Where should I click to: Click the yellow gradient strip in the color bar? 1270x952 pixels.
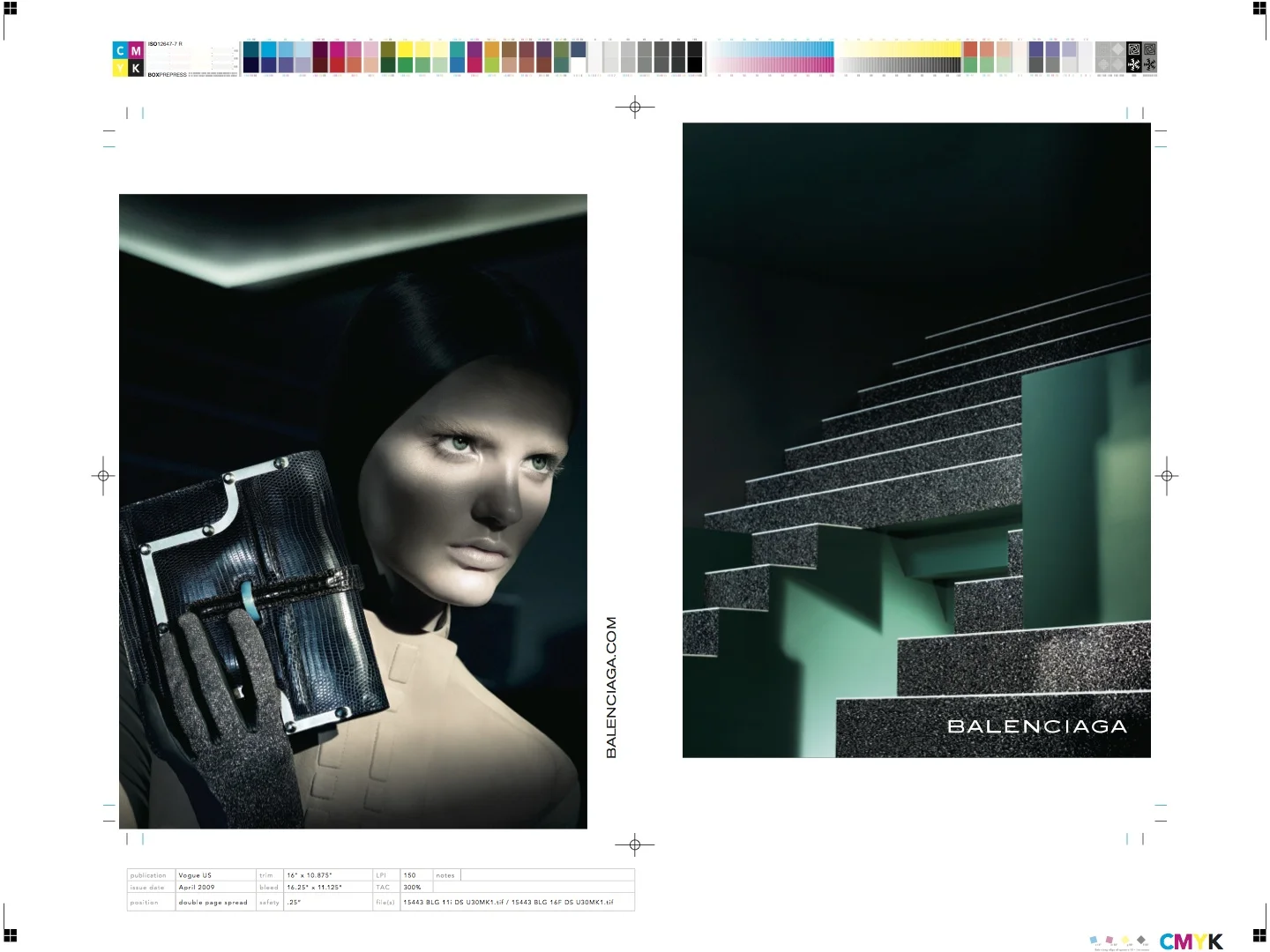coord(900,49)
